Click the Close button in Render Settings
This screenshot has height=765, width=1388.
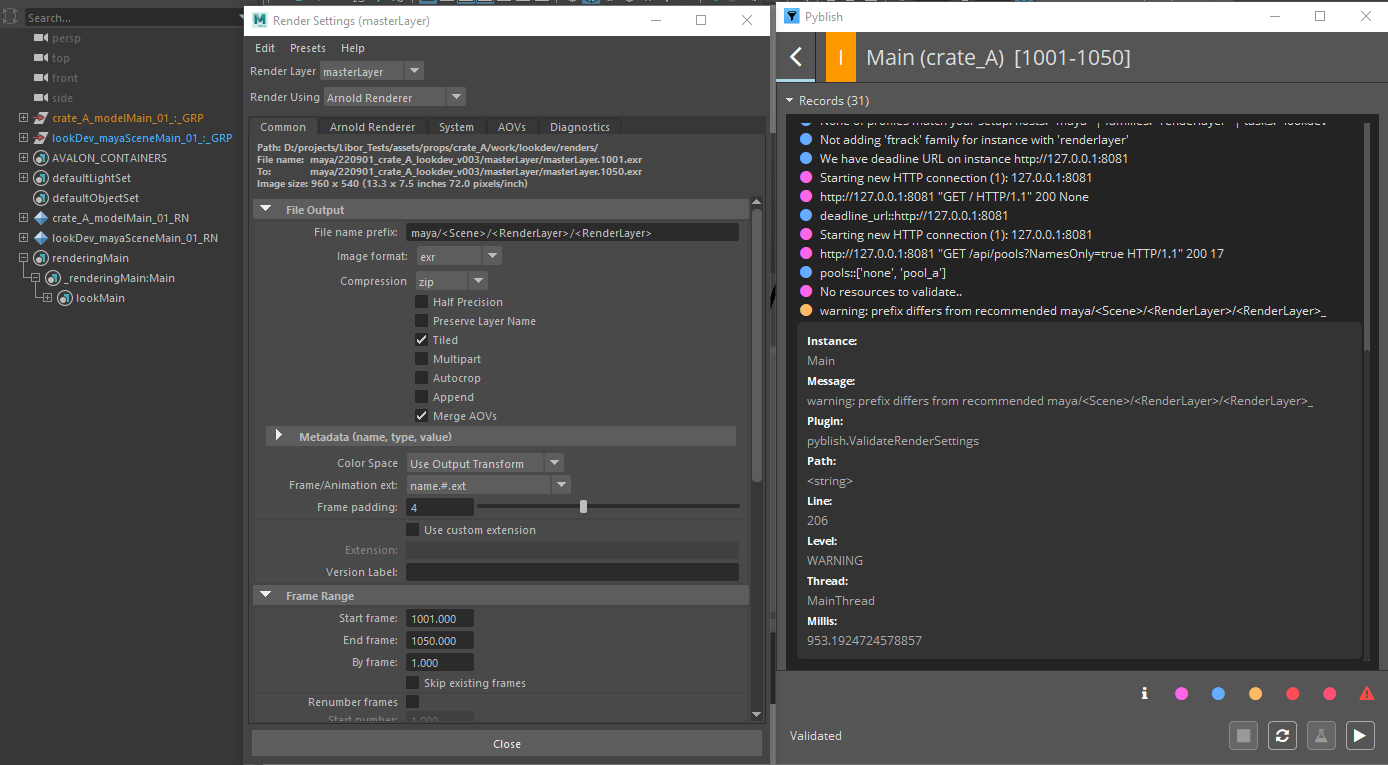[x=507, y=743]
